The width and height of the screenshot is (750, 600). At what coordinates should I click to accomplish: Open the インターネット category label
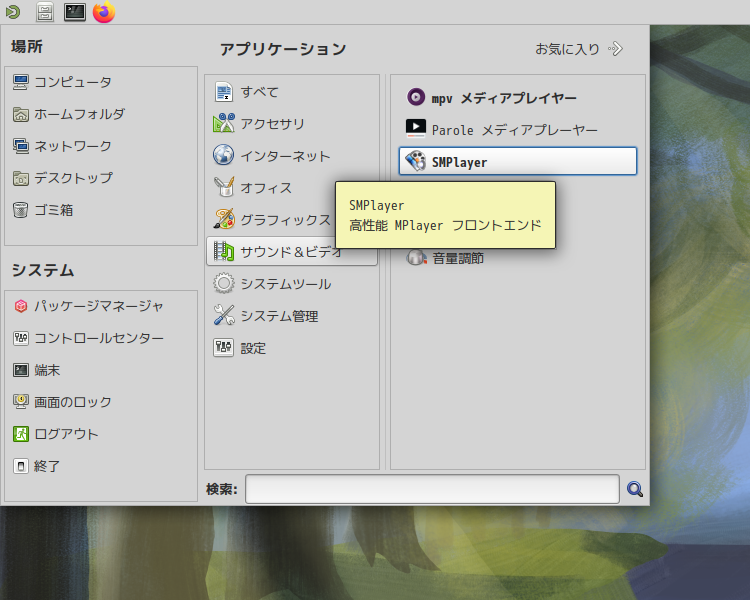286,156
